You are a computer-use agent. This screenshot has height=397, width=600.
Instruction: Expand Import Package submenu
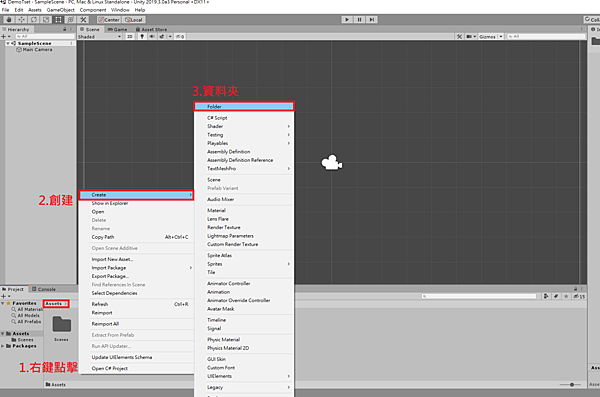[x=136, y=268]
